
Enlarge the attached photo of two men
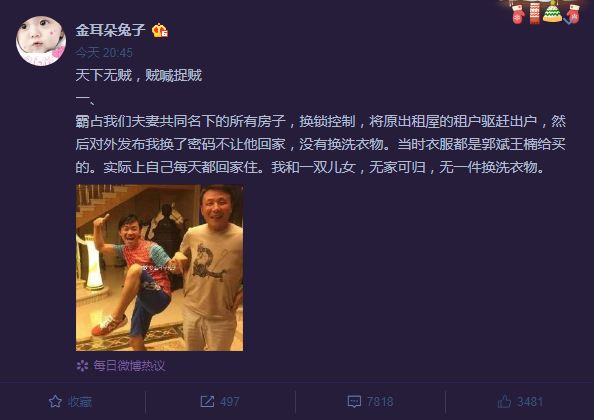click(x=159, y=268)
